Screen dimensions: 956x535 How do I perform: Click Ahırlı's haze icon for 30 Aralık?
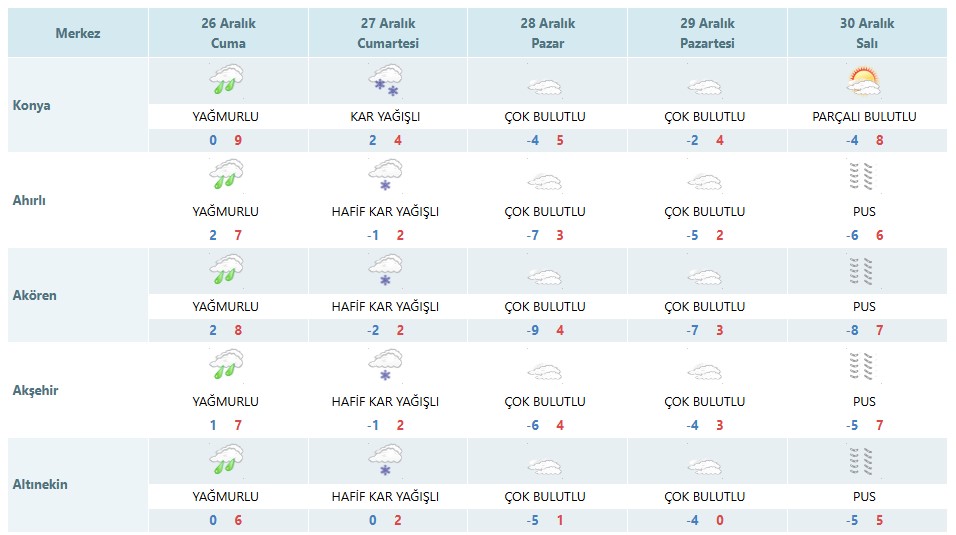tap(865, 176)
